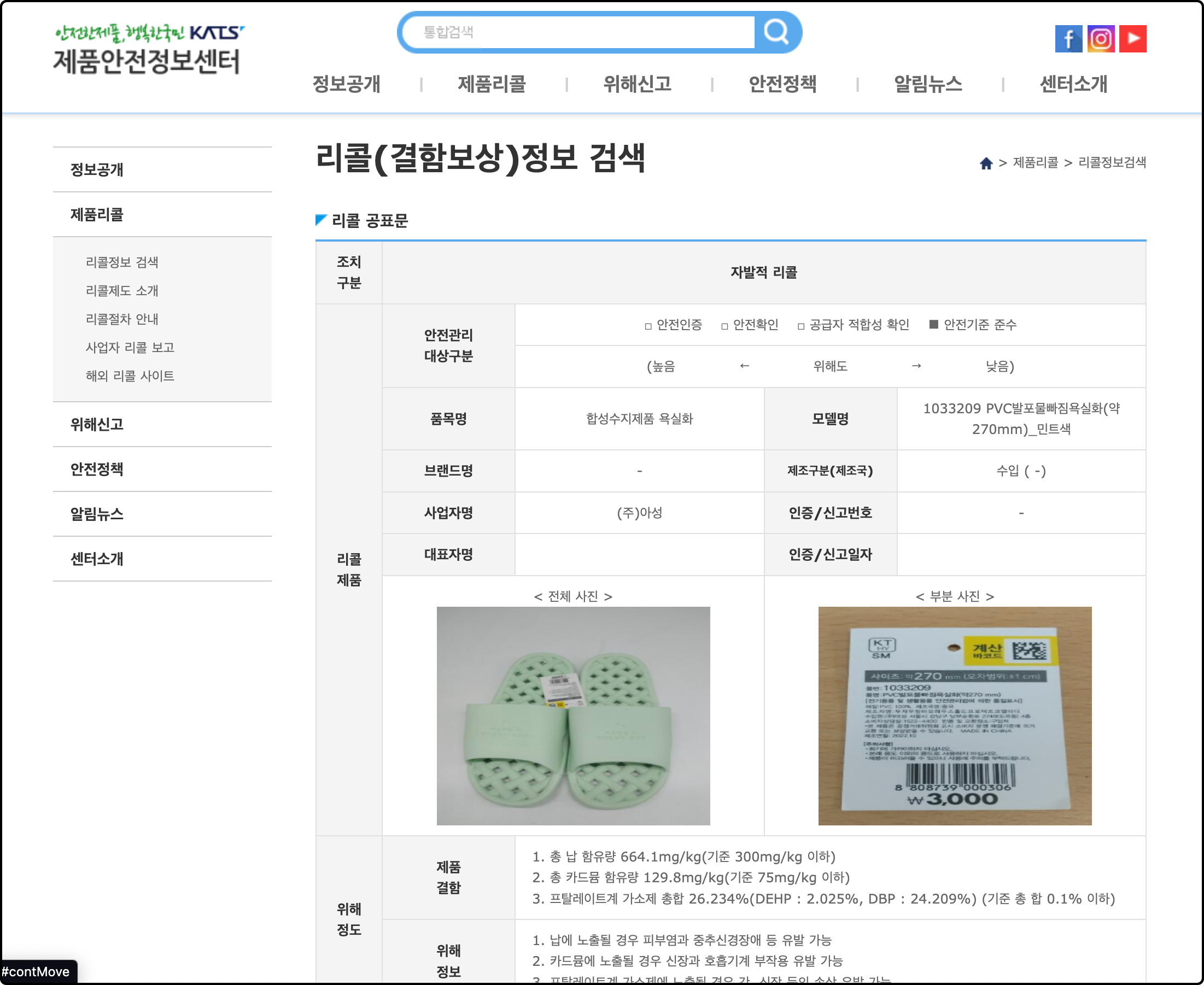The height and width of the screenshot is (985, 1204).
Task: Click the phthalate total 26.234% line
Action: pos(823,899)
